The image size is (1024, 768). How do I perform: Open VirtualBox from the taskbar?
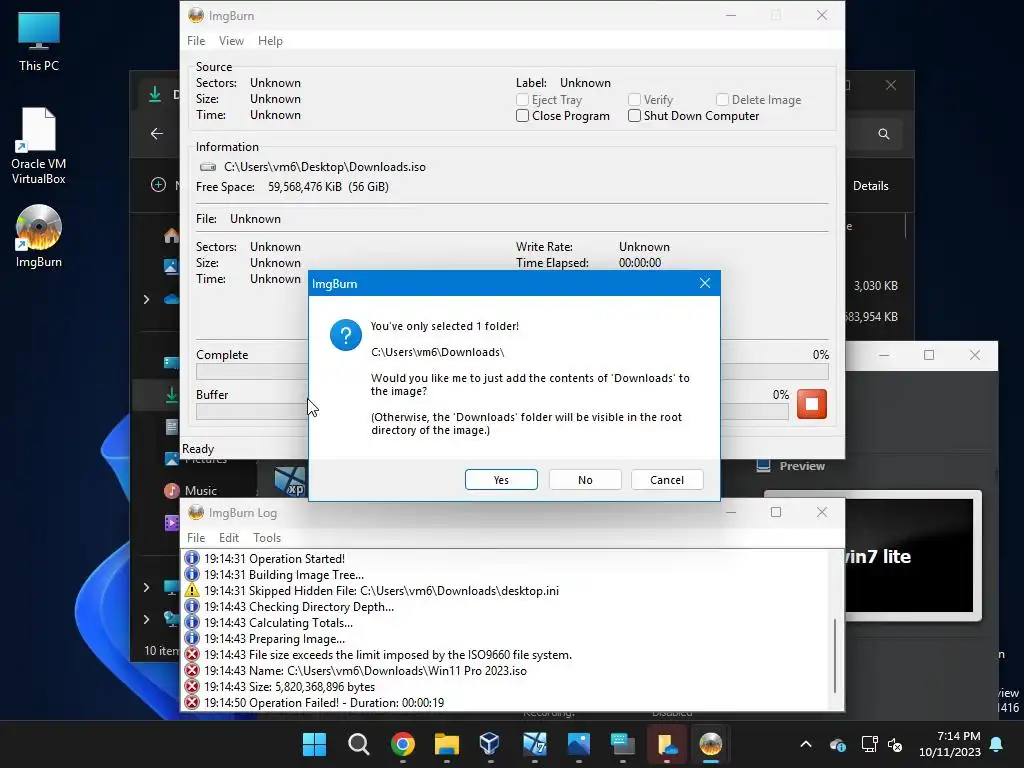[490, 744]
